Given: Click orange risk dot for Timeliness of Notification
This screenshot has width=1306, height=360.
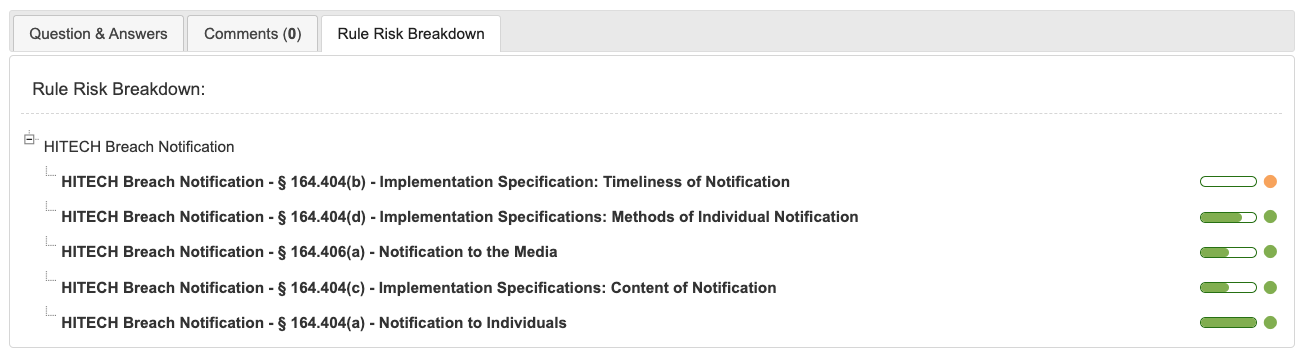Looking at the screenshot, I should (x=1270, y=182).
